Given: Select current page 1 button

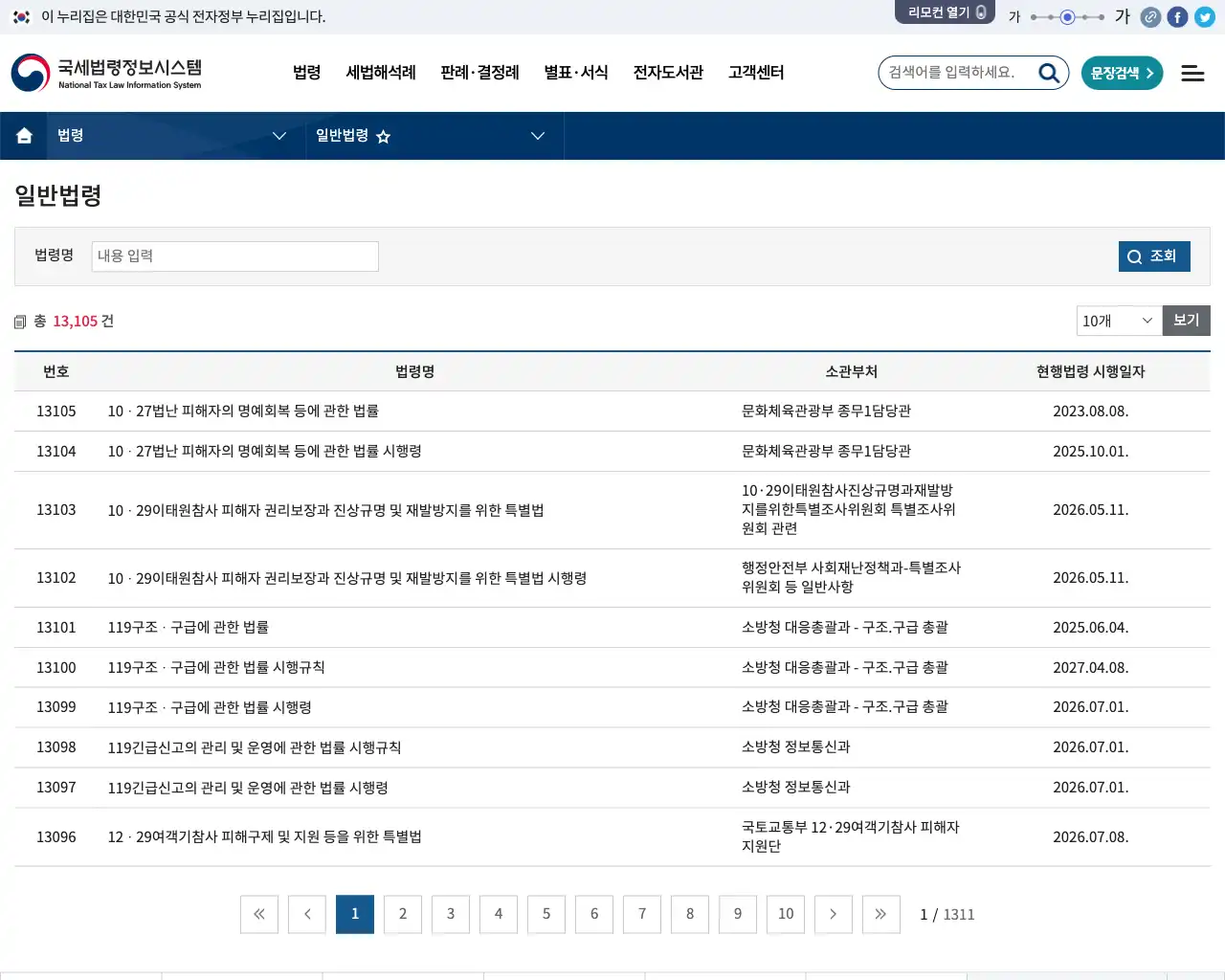Looking at the screenshot, I should (355, 914).
